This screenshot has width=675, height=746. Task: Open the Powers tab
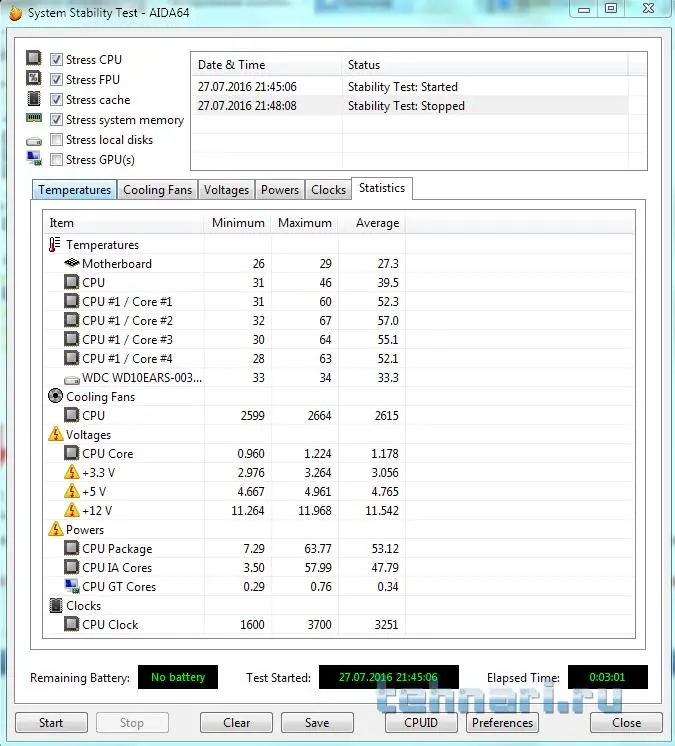pyautogui.click(x=280, y=190)
